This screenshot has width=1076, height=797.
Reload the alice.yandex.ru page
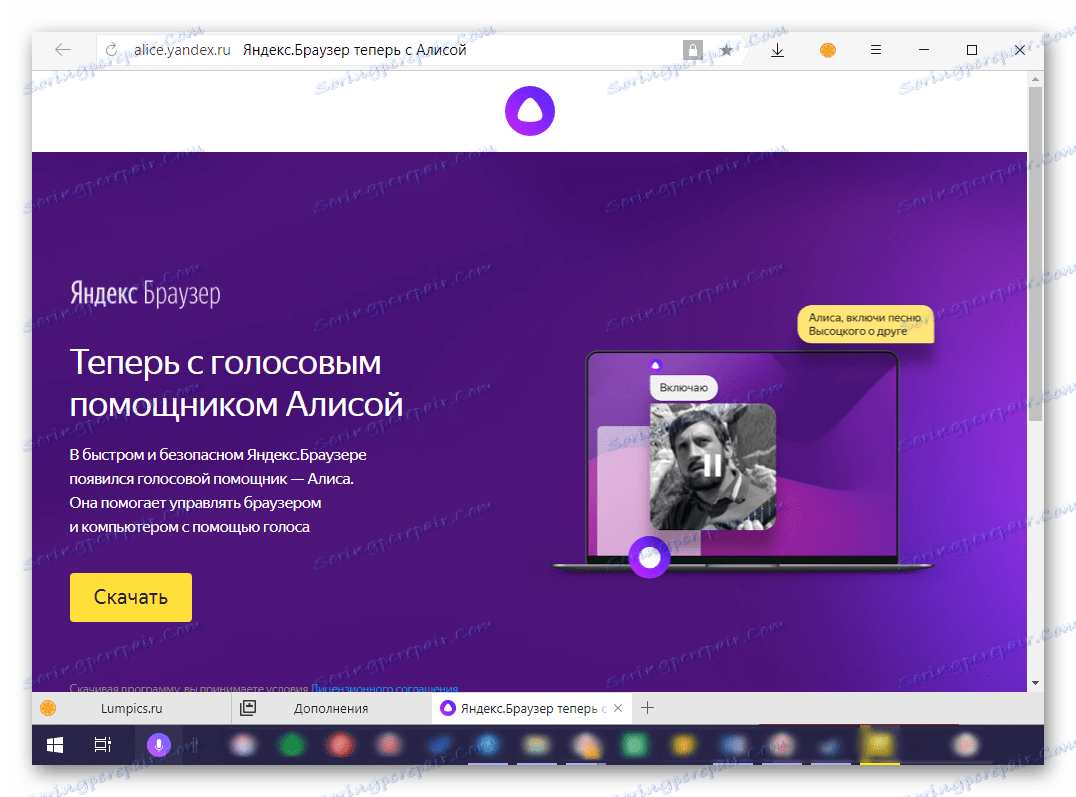click(111, 49)
